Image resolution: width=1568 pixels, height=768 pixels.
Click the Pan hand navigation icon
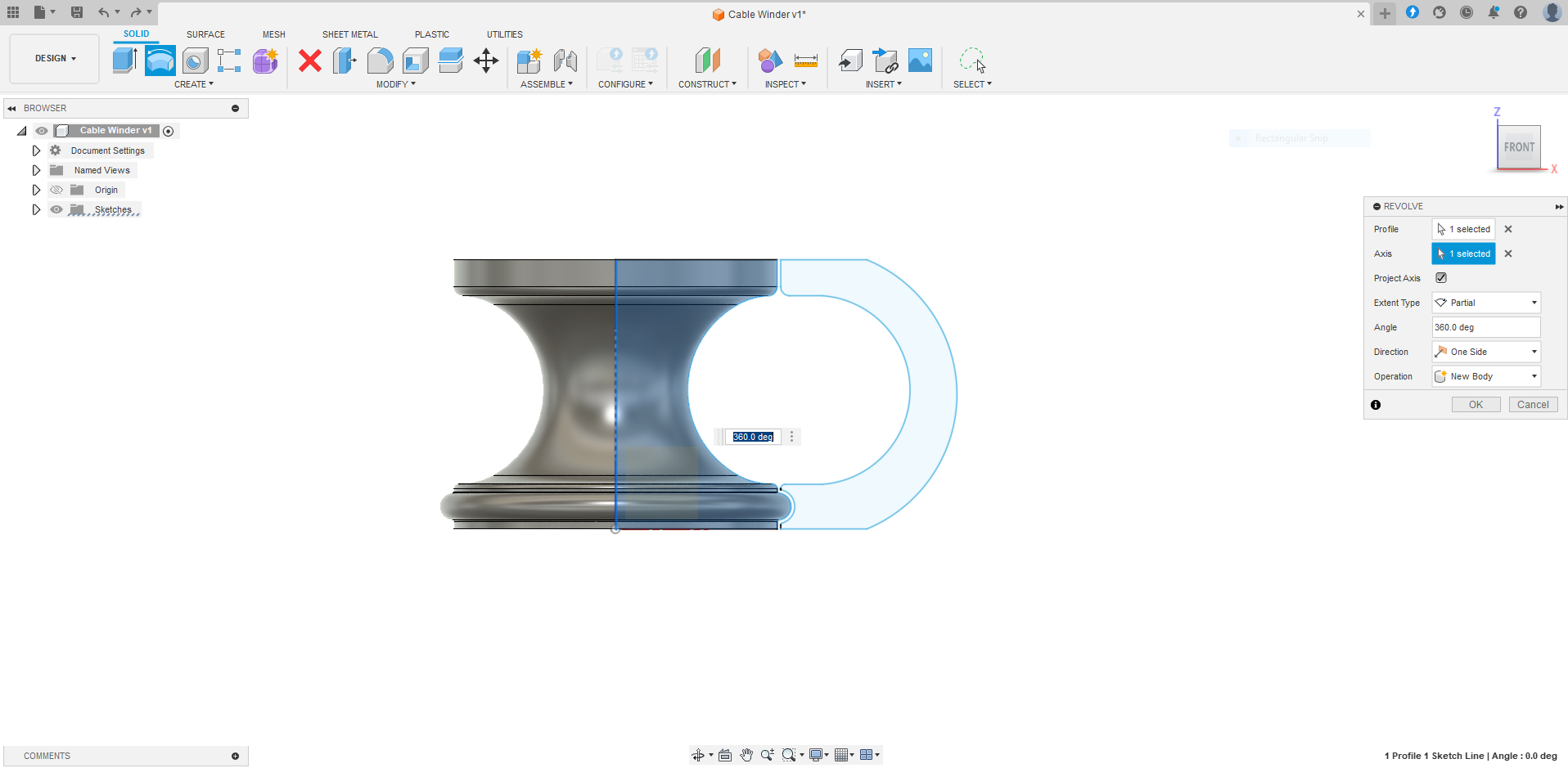coord(746,755)
